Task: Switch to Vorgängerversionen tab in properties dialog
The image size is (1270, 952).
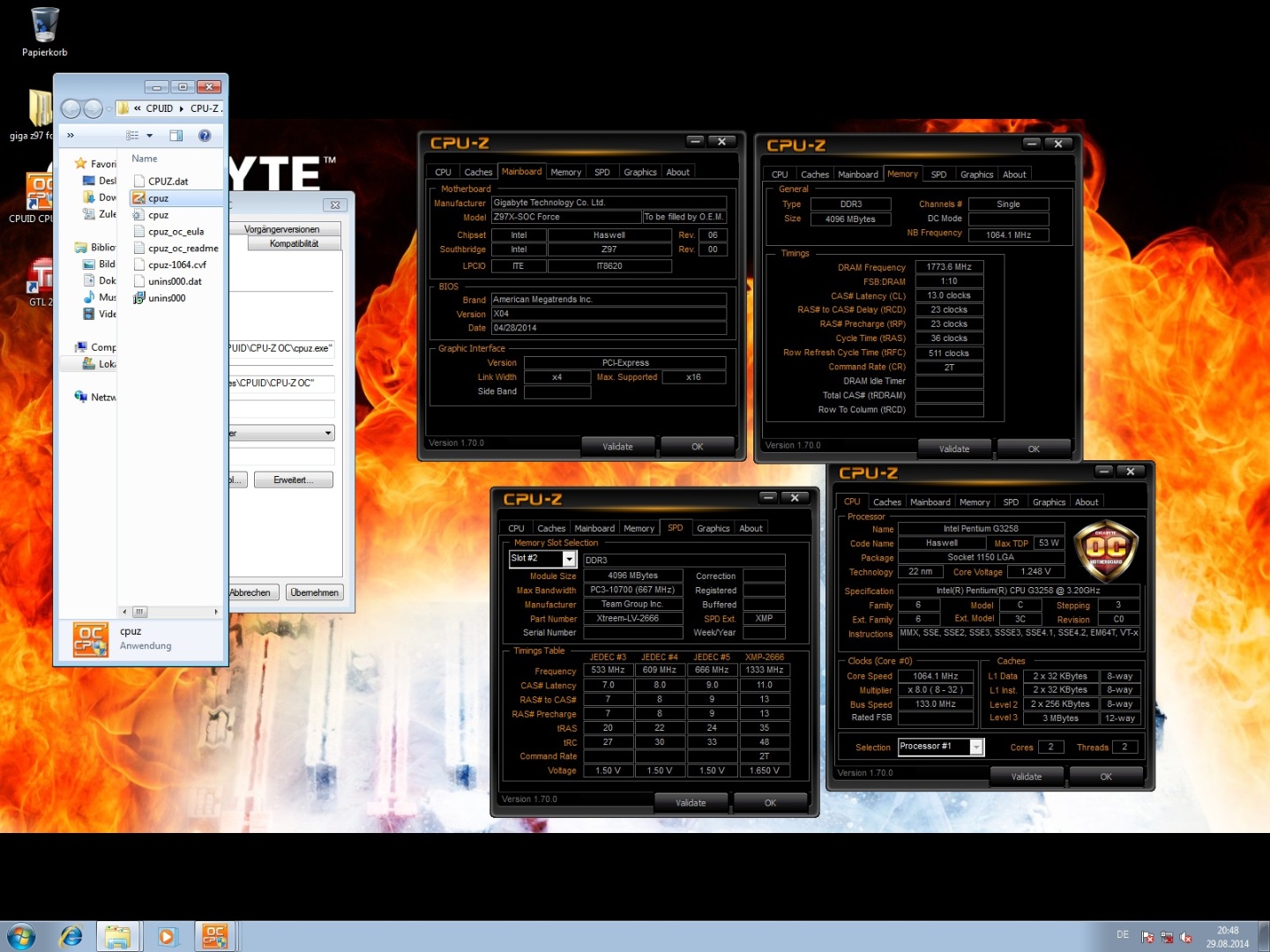Action: pyautogui.click(x=282, y=229)
